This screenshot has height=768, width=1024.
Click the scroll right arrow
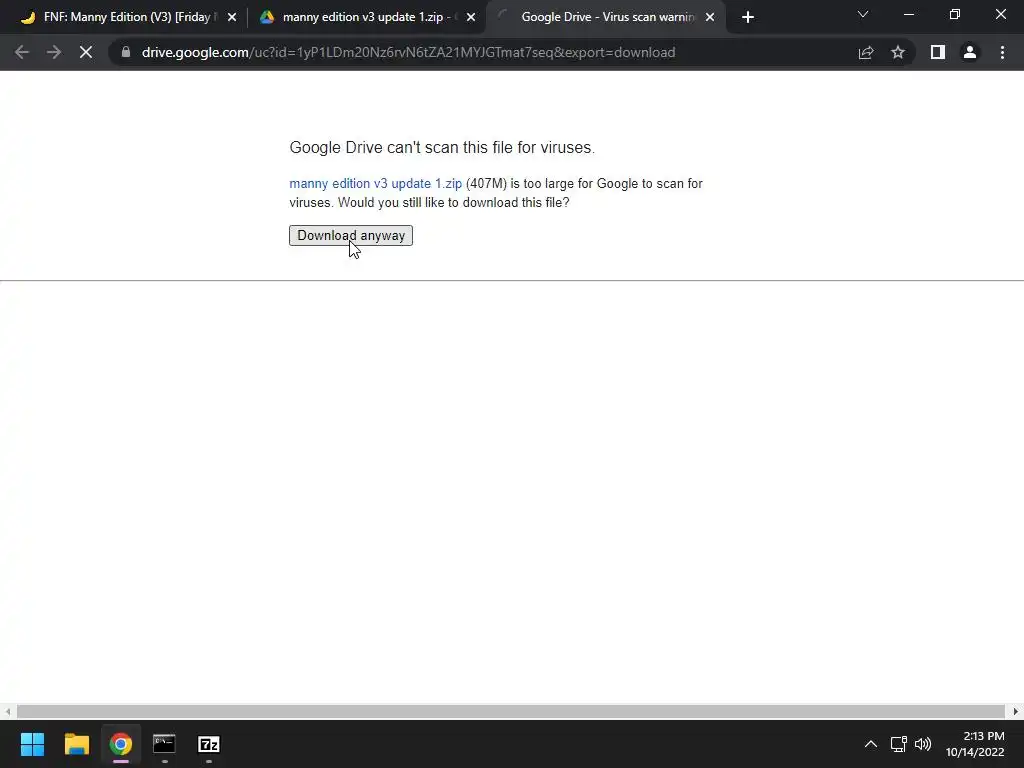pos(1016,711)
